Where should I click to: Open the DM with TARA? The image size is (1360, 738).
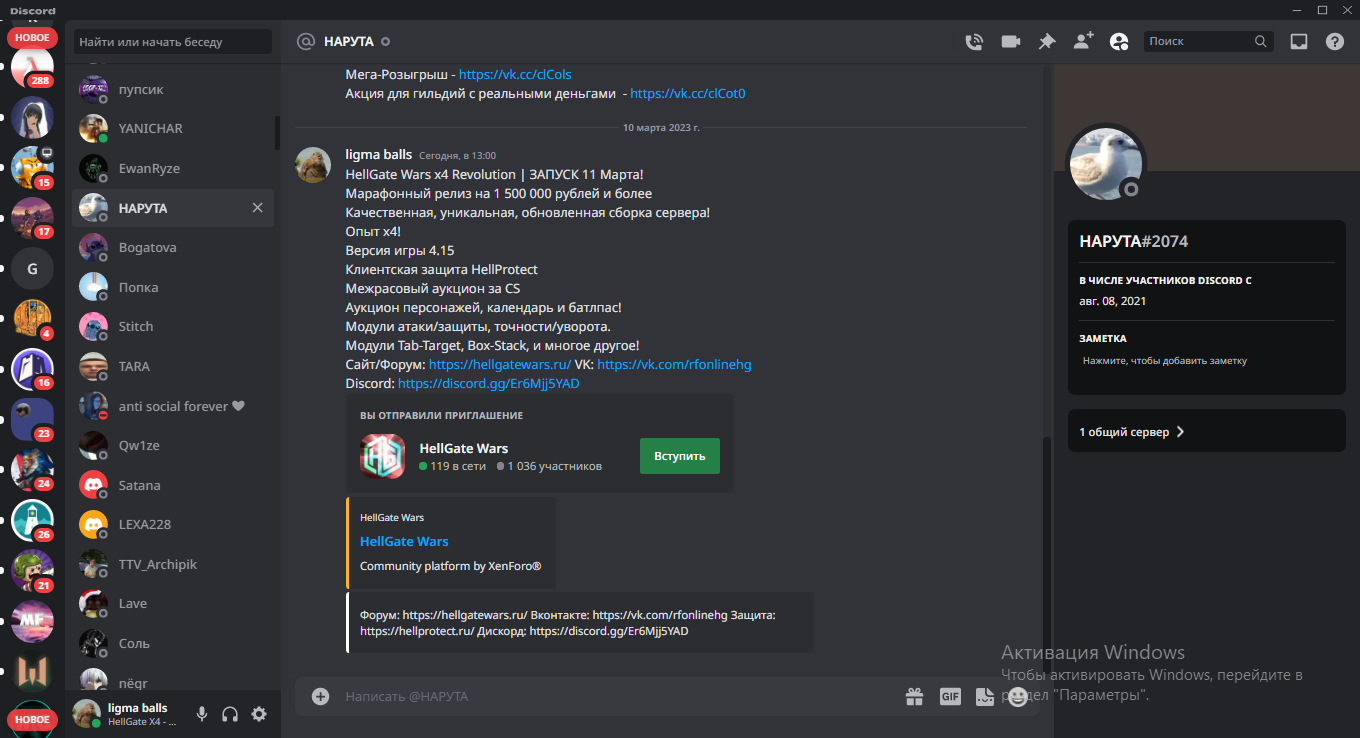coord(173,366)
